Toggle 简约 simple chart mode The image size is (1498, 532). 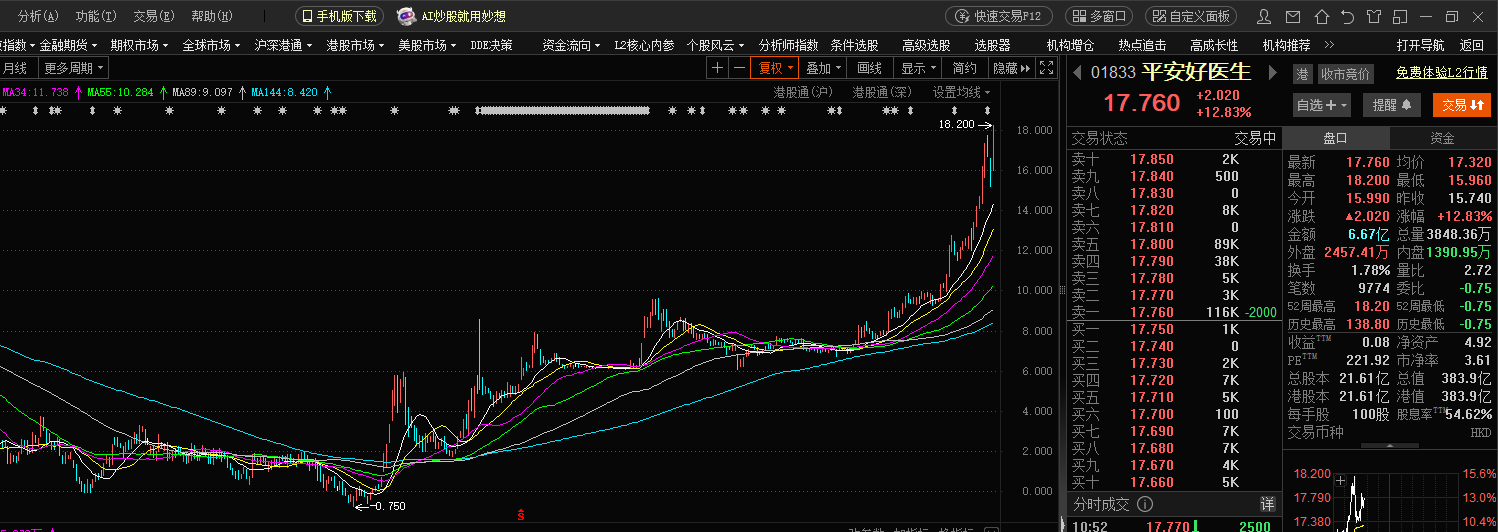pyautogui.click(x=965, y=68)
